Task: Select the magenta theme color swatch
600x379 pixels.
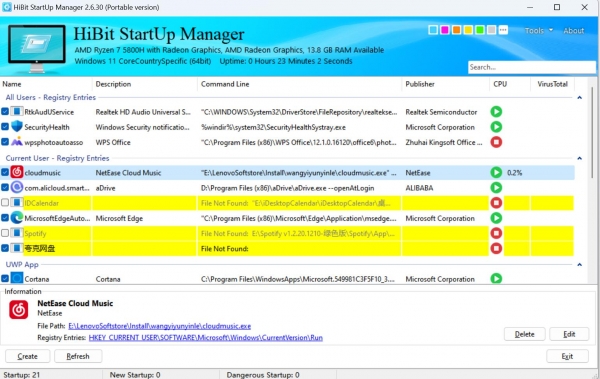Action: tap(445, 30)
